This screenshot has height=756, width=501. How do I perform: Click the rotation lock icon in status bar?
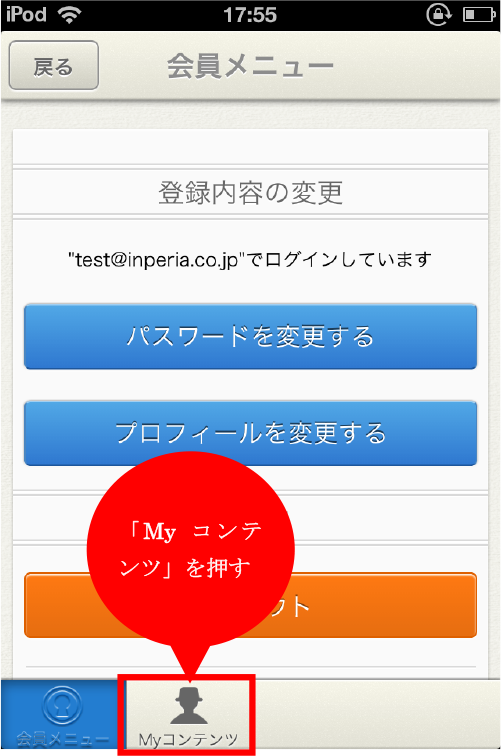click(439, 14)
